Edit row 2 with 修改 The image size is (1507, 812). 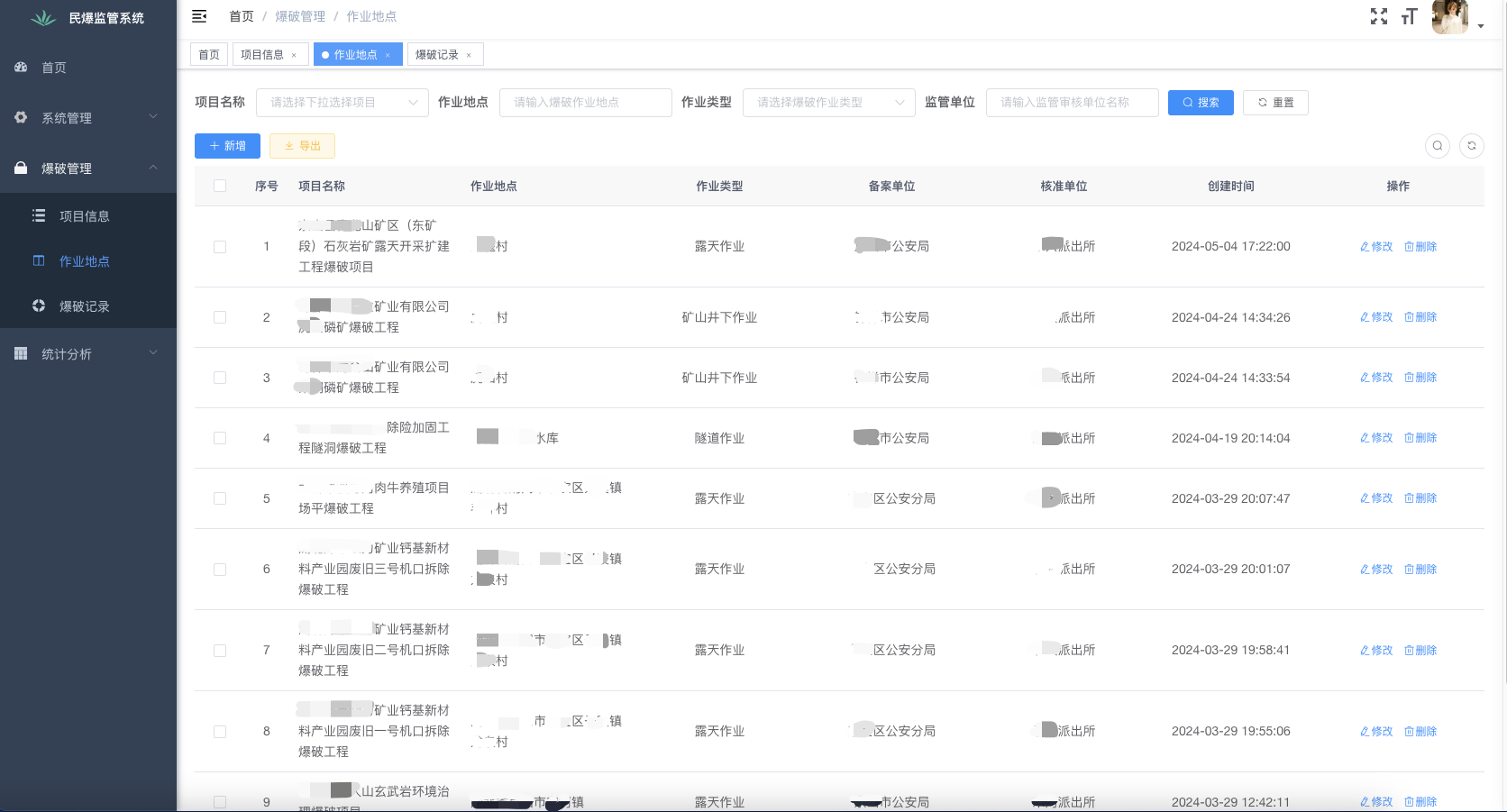(x=1376, y=317)
